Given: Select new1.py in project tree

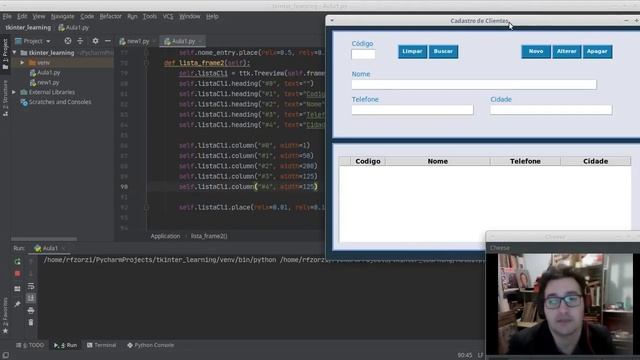Looking at the screenshot, I should click(44, 82).
